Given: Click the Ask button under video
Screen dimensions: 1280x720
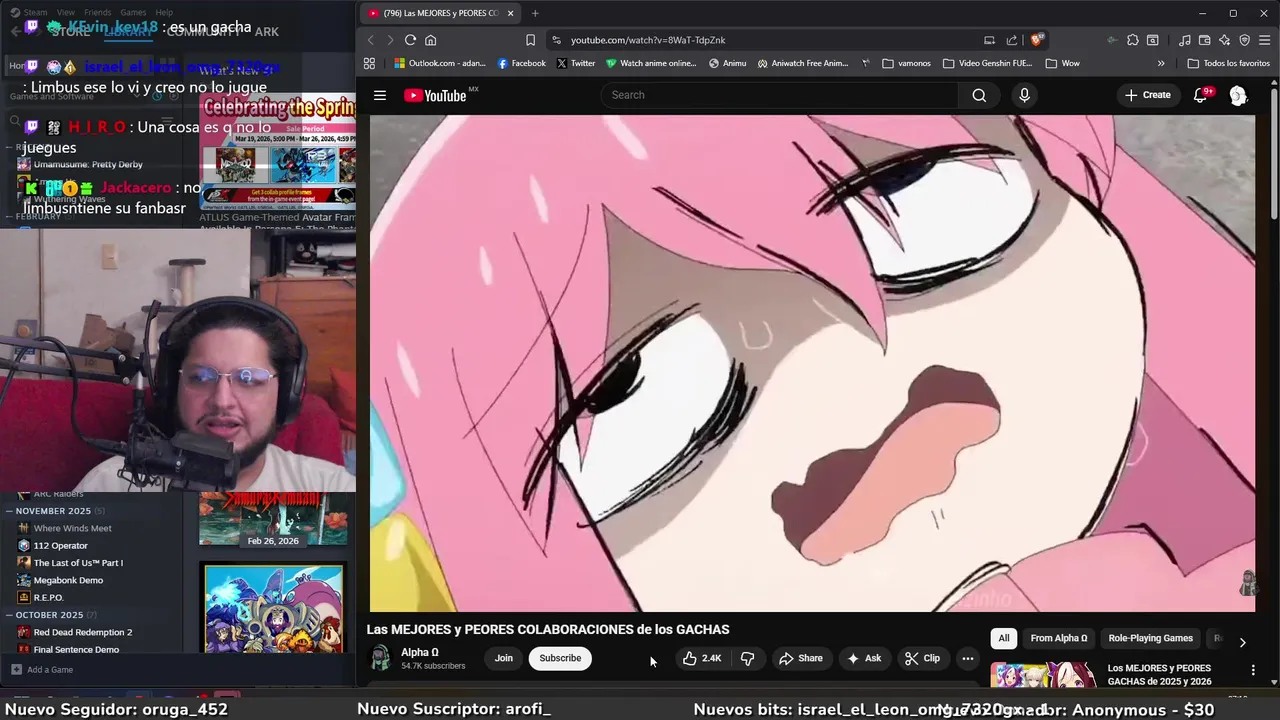Looking at the screenshot, I should pyautogui.click(x=864, y=658).
